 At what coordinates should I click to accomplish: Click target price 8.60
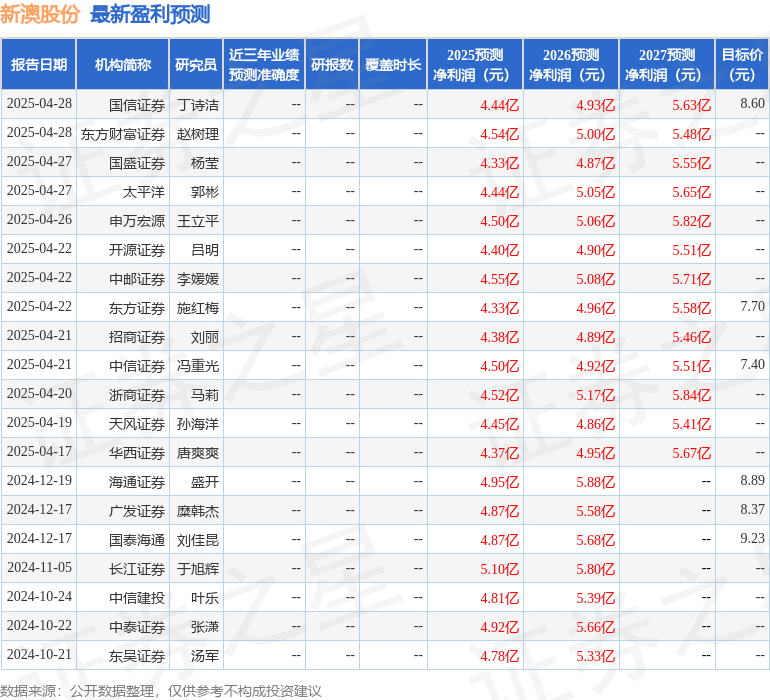752,103
